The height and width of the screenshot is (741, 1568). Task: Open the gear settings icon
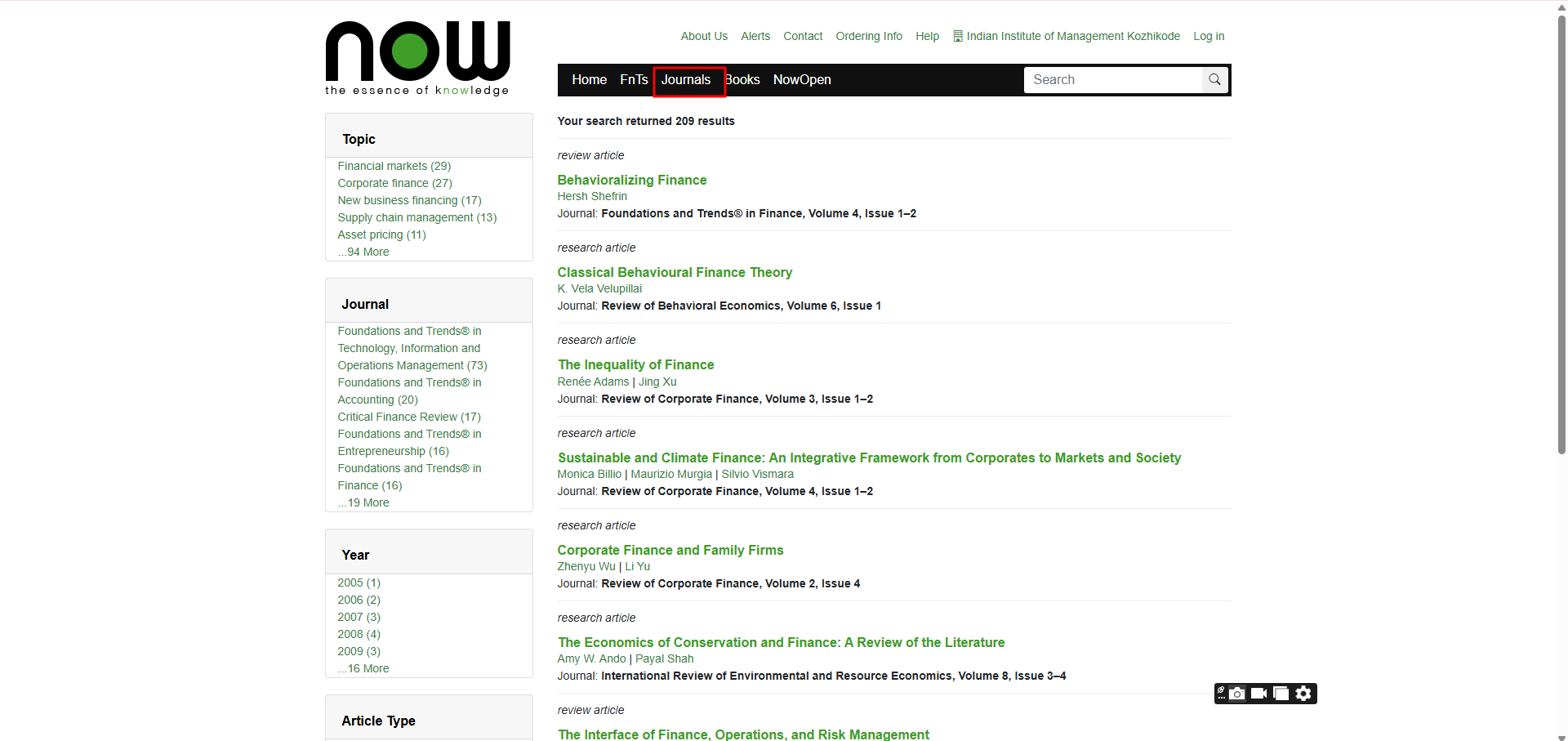(x=1303, y=694)
